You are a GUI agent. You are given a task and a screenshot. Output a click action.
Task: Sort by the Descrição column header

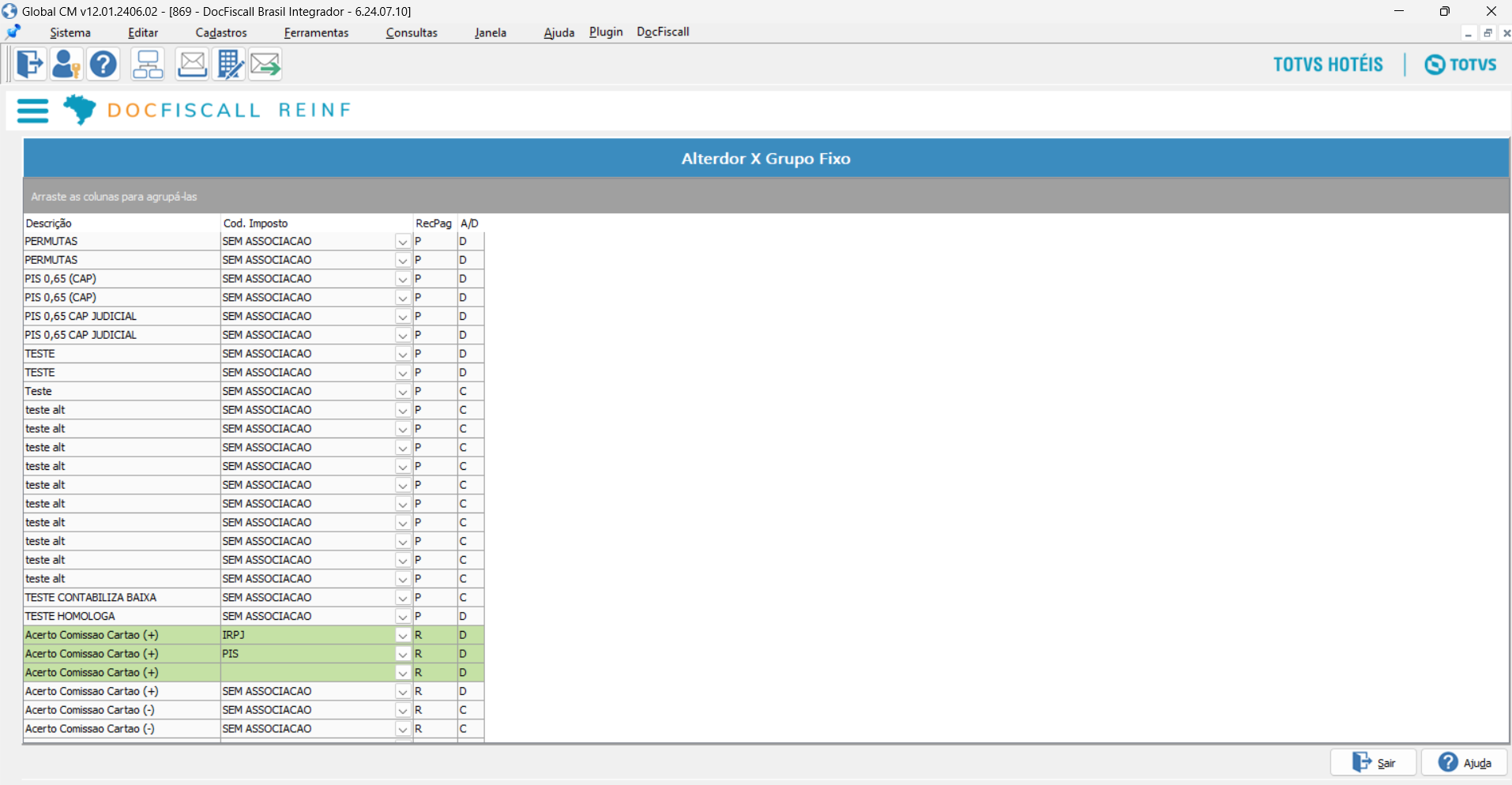[122, 223]
